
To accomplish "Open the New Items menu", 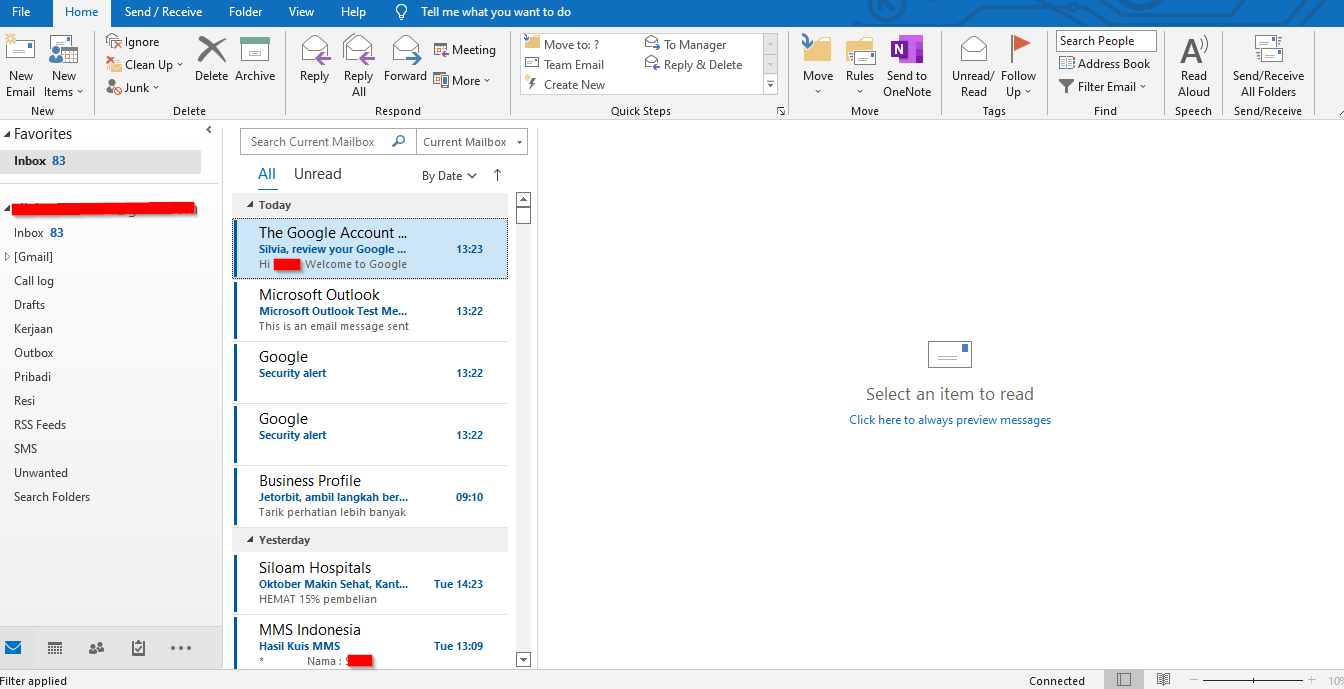I will [x=63, y=66].
